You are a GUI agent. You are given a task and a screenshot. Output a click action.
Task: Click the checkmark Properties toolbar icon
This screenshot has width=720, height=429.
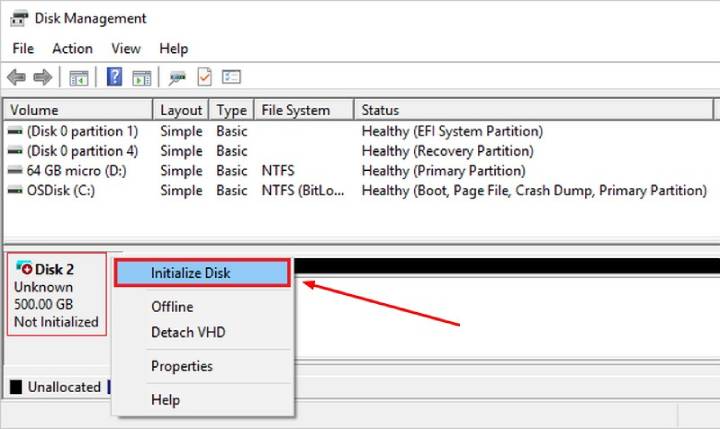204,77
